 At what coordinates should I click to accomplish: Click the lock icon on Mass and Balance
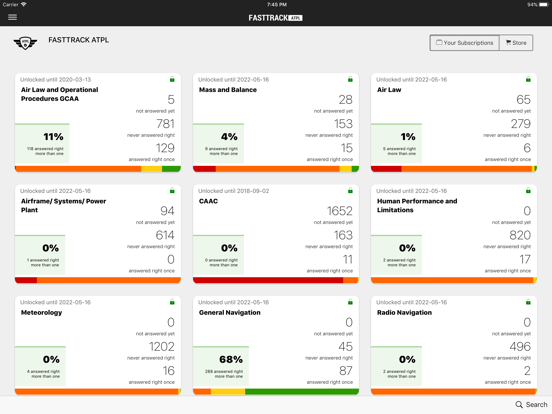(350, 80)
